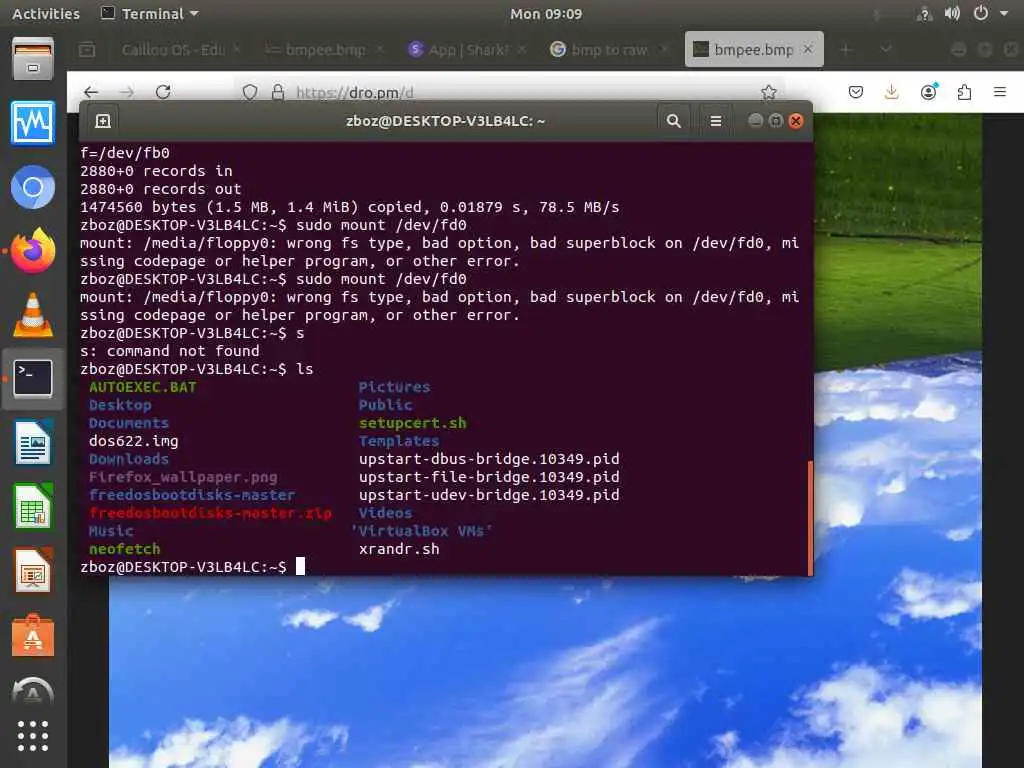Click dos622.img in the ls output
Image resolution: width=1024 pixels, height=768 pixels.
coord(133,441)
